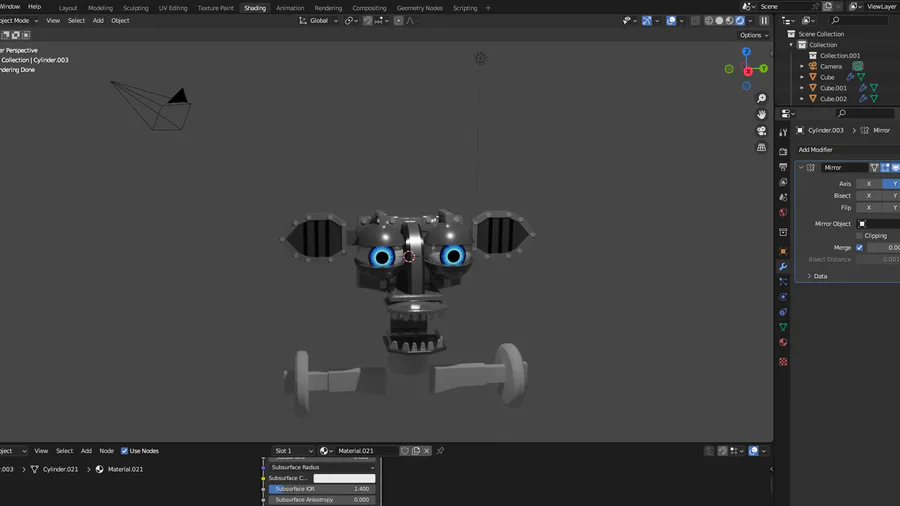Expand the Cube.001 item in outliner
Viewport: 900px width, 506px height.
(802, 88)
